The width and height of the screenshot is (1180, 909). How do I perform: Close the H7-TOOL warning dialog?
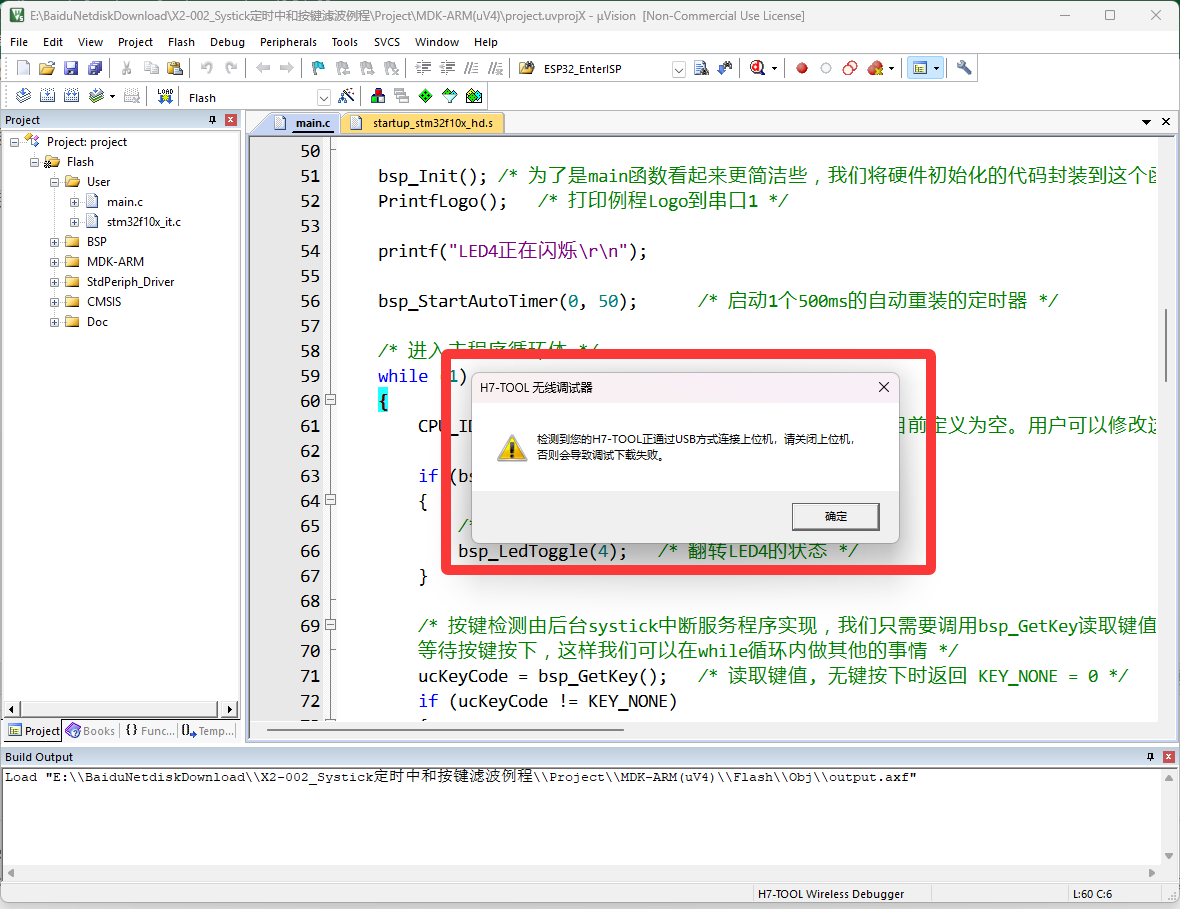point(883,387)
